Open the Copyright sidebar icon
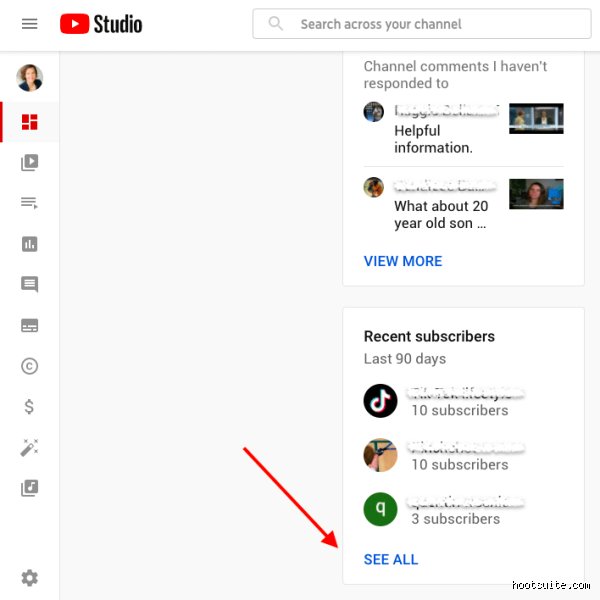 tap(29, 366)
